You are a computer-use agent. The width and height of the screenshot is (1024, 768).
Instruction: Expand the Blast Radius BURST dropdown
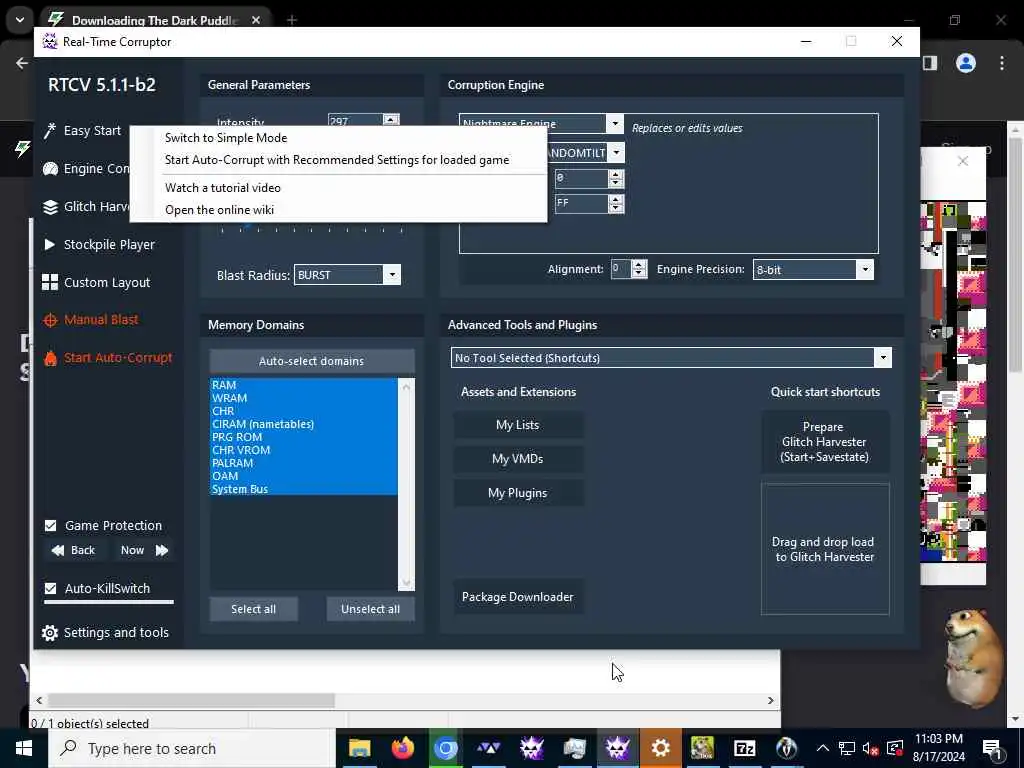coord(392,275)
